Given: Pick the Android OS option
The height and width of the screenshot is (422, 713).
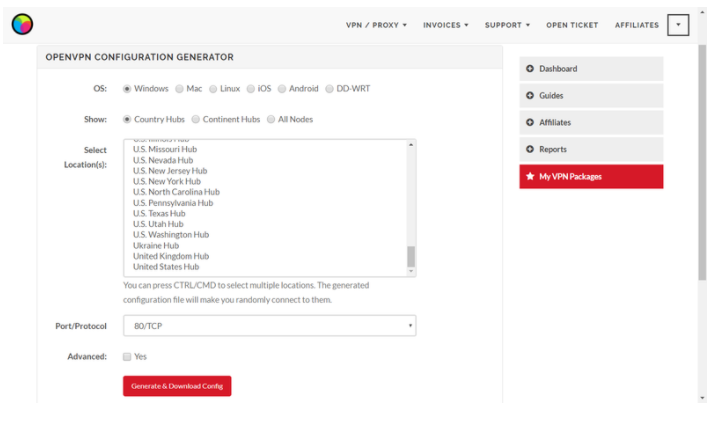Looking at the screenshot, I should 282,89.
